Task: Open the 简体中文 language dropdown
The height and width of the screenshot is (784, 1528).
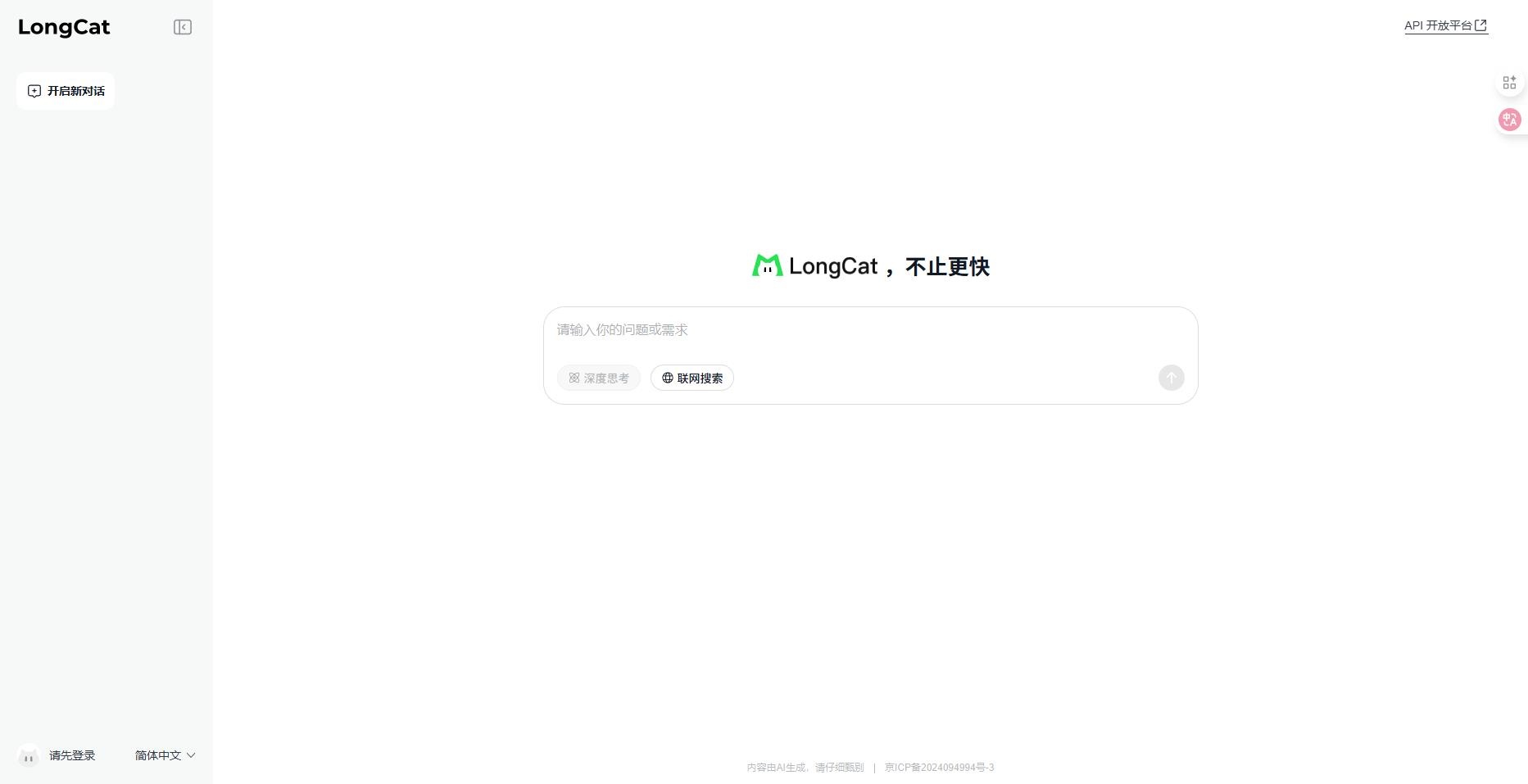Action: [164, 755]
